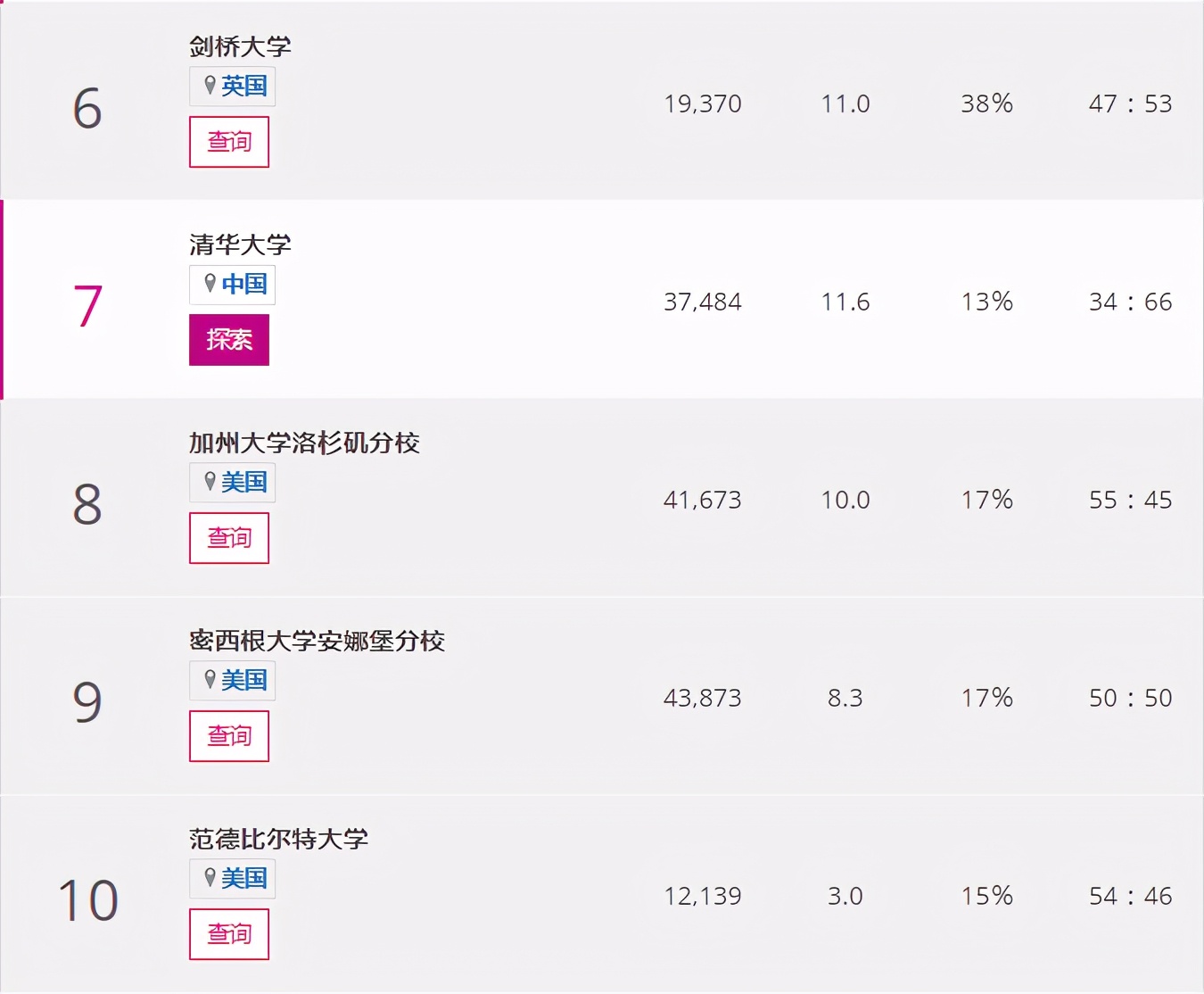Click the pin icon in UCLA's 美国 tag

pyautogui.click(x=210, y=482)
